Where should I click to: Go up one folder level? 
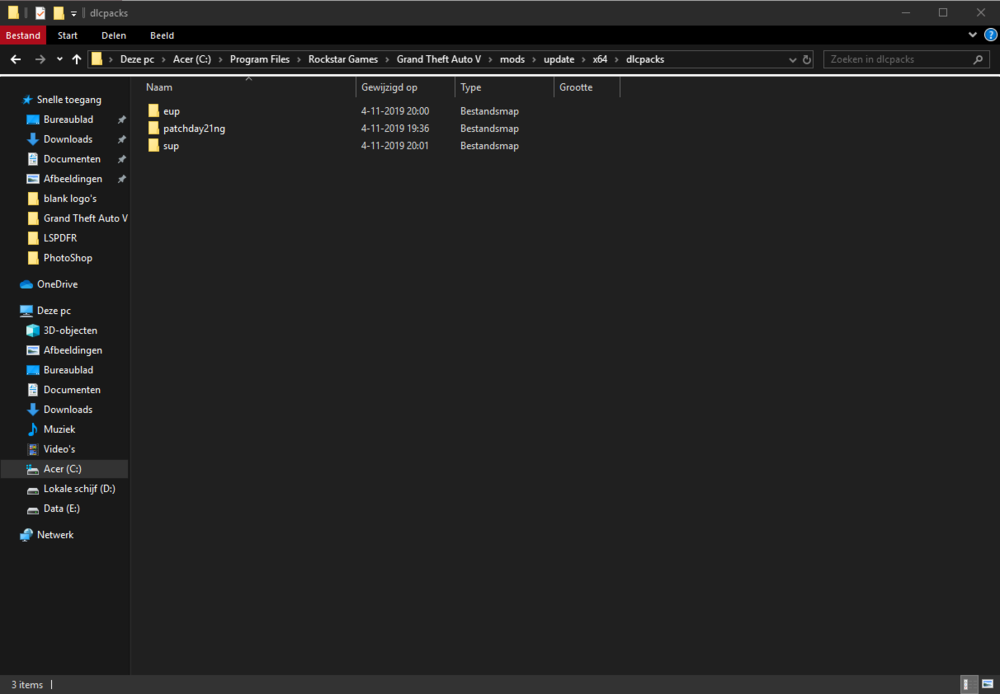point(77,59)
